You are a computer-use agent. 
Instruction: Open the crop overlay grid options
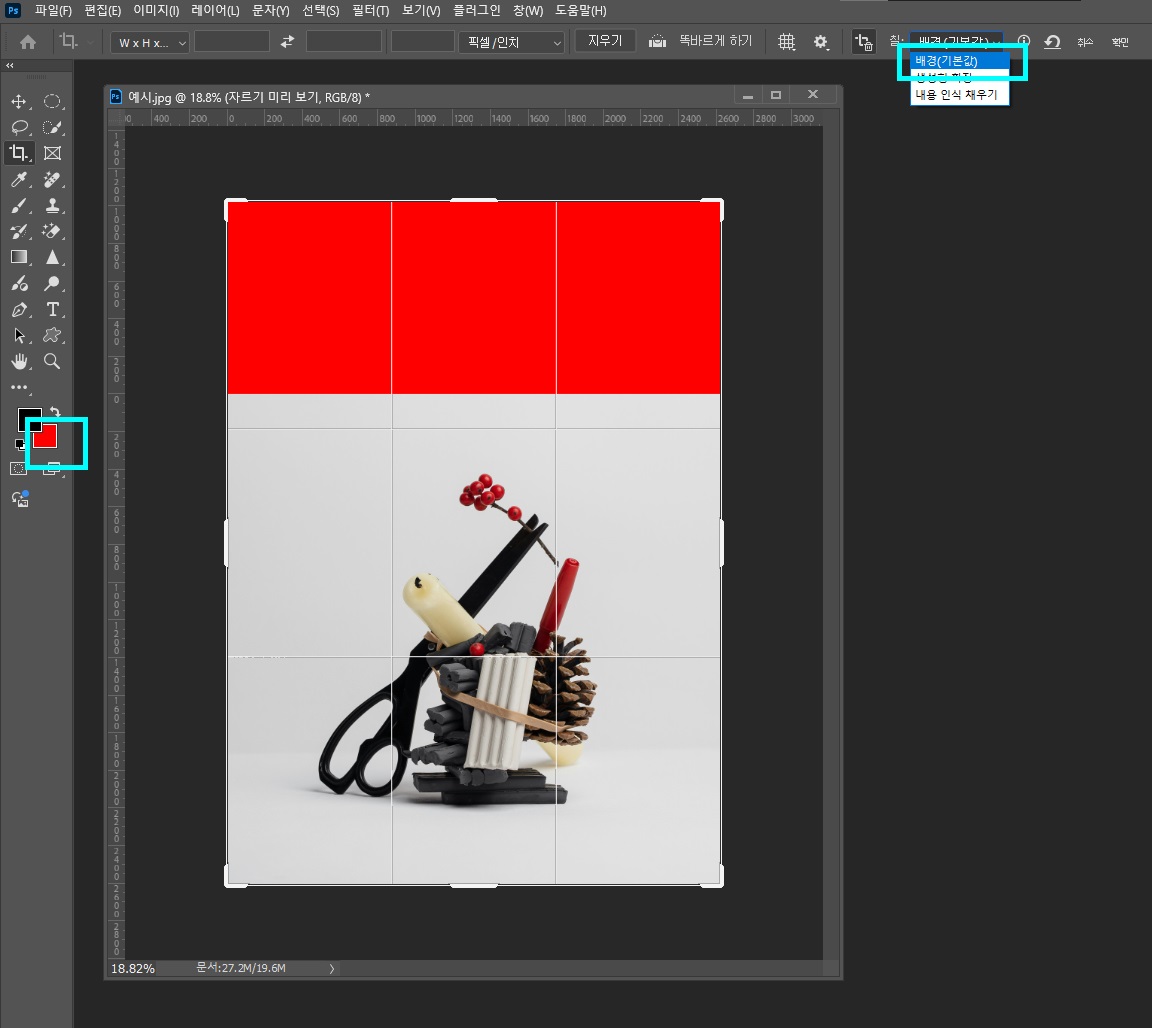(787, 42)
